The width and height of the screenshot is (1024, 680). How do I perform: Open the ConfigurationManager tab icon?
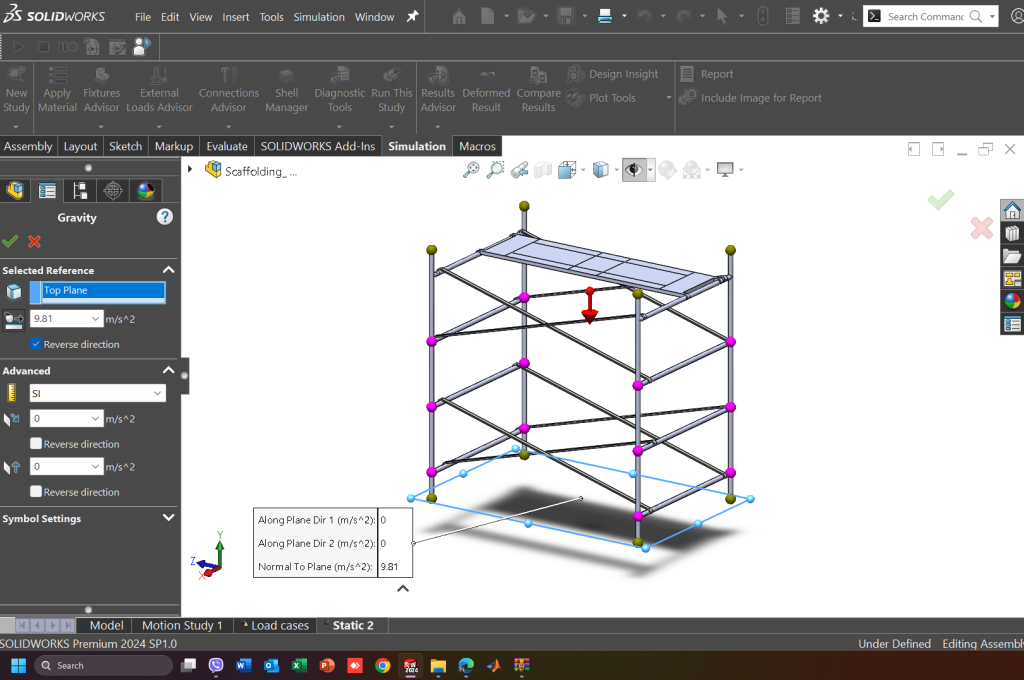pos(80,191)
